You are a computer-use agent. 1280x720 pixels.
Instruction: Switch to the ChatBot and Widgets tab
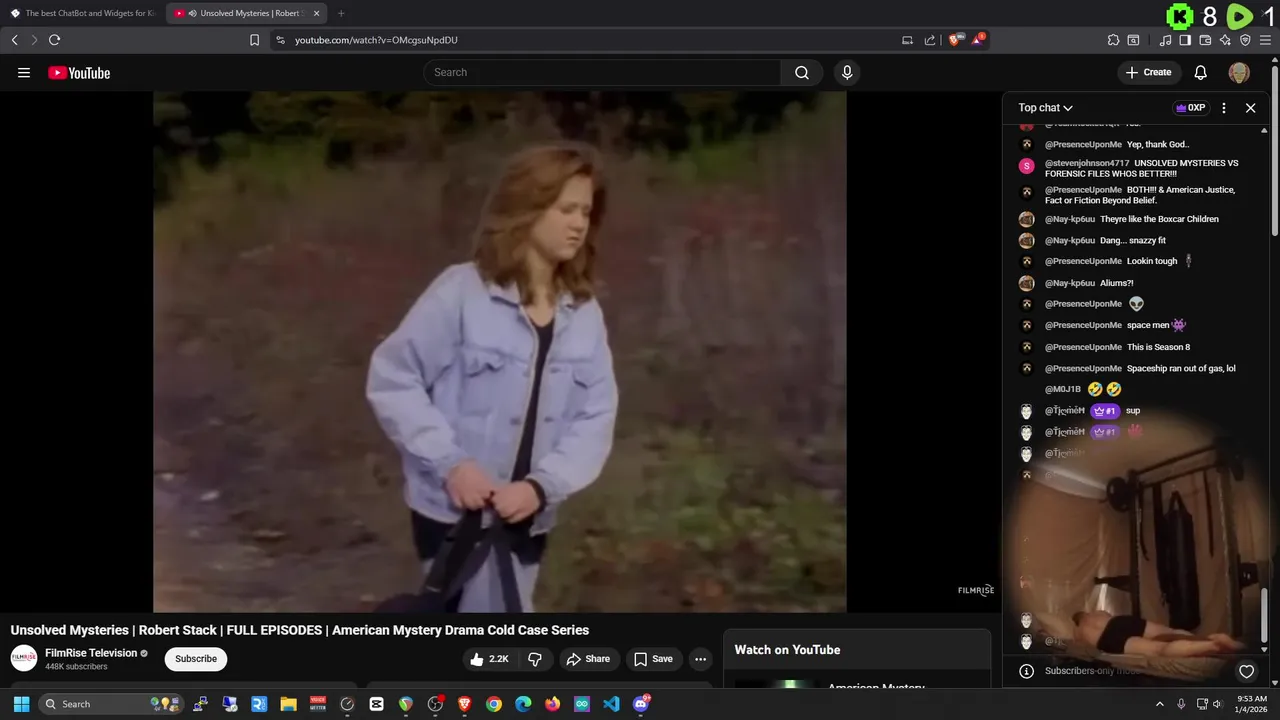tap(82, 13)
